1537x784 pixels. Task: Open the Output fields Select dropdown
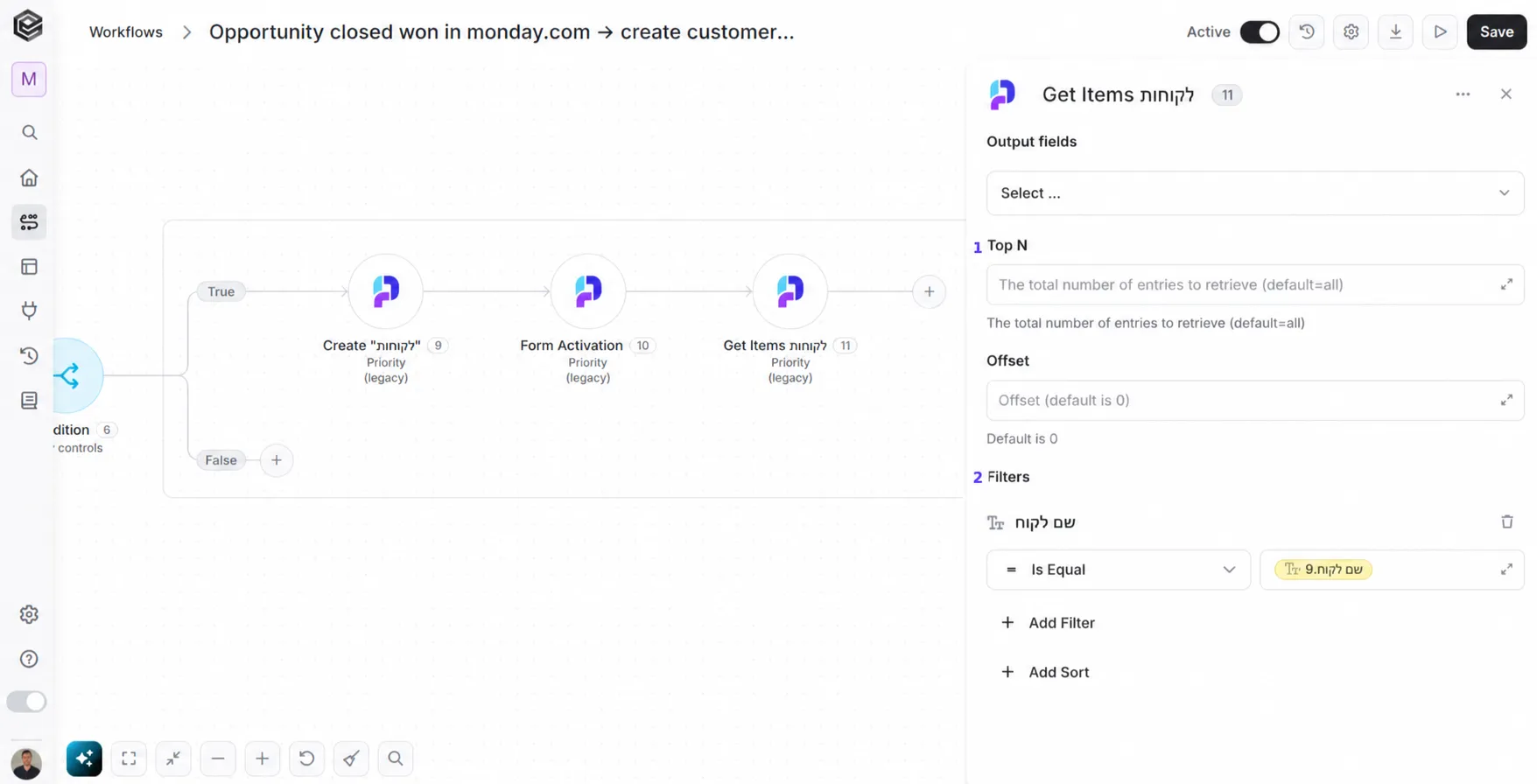coord(1255,193)
